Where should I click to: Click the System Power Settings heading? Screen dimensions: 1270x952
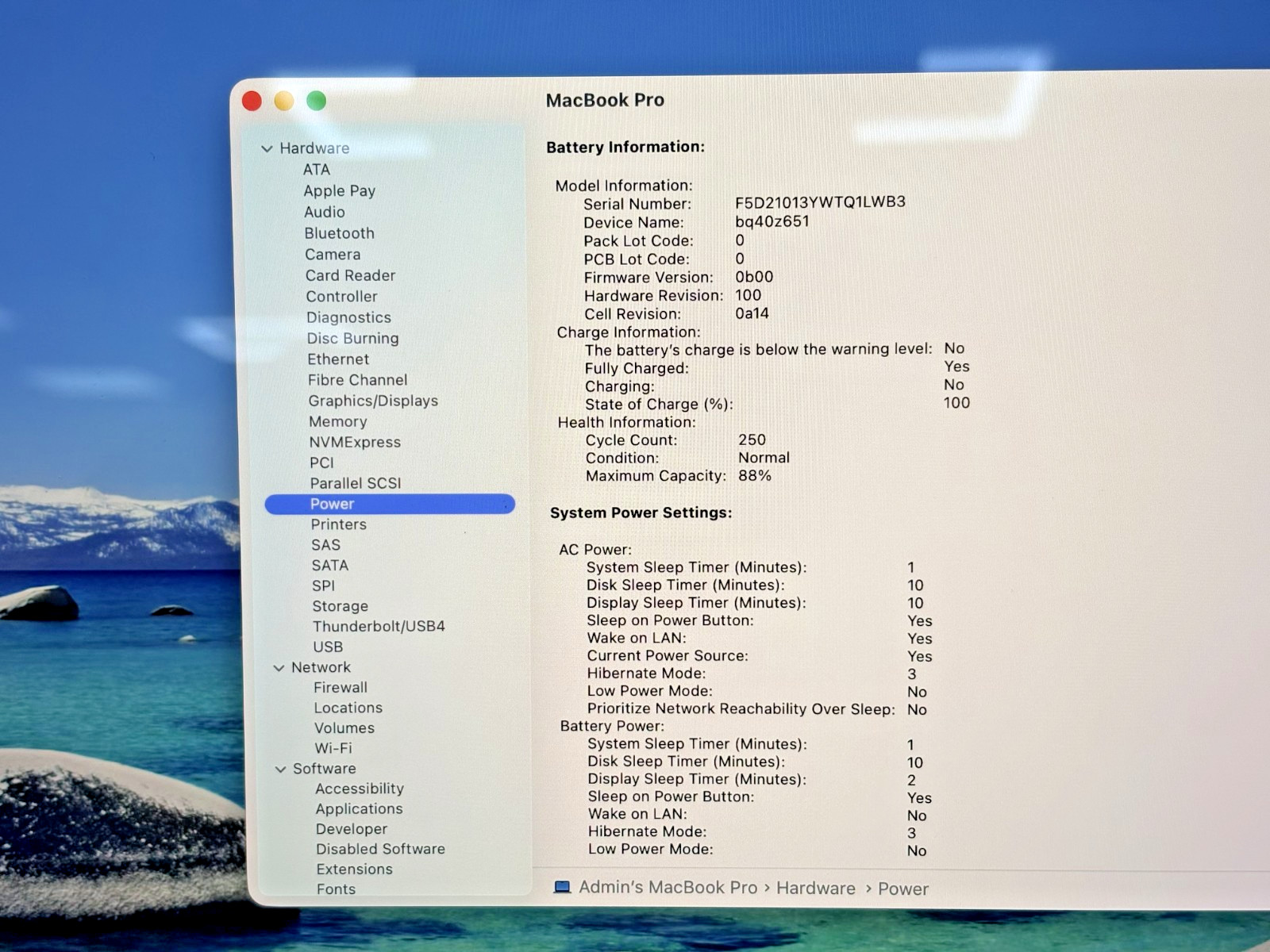pos(641,512)
